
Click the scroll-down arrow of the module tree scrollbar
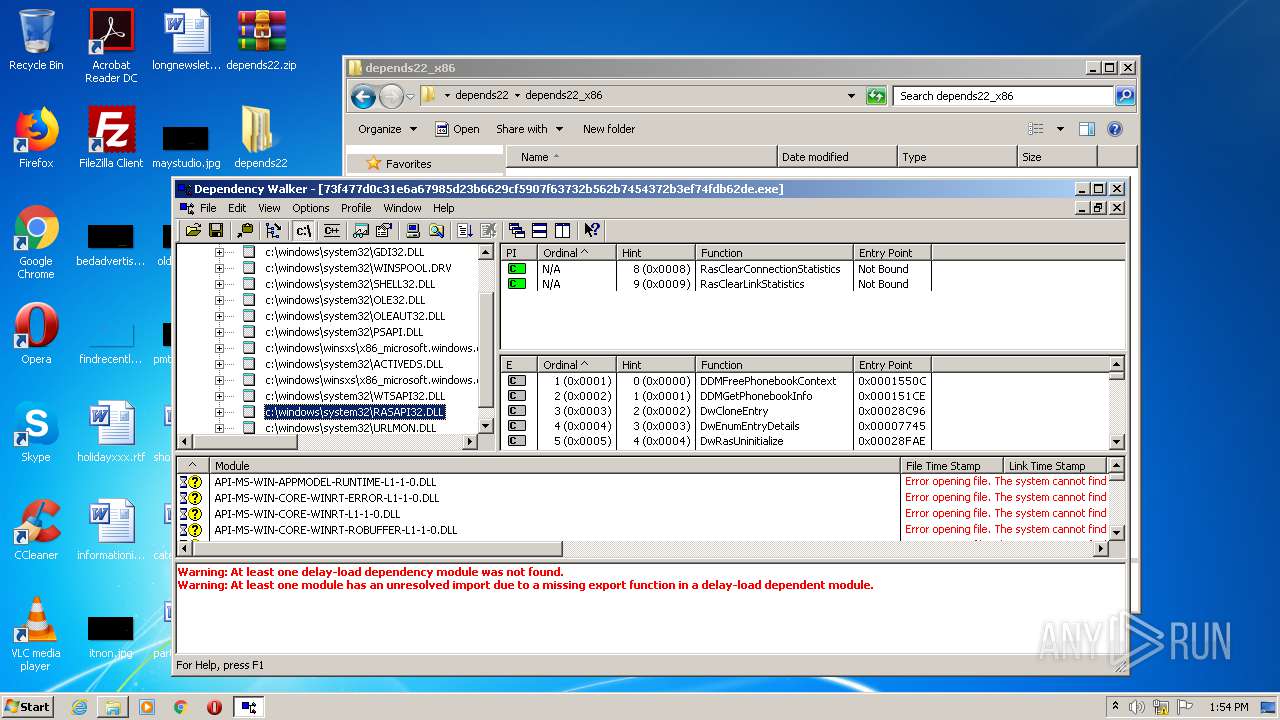click(x=486, y=426)
